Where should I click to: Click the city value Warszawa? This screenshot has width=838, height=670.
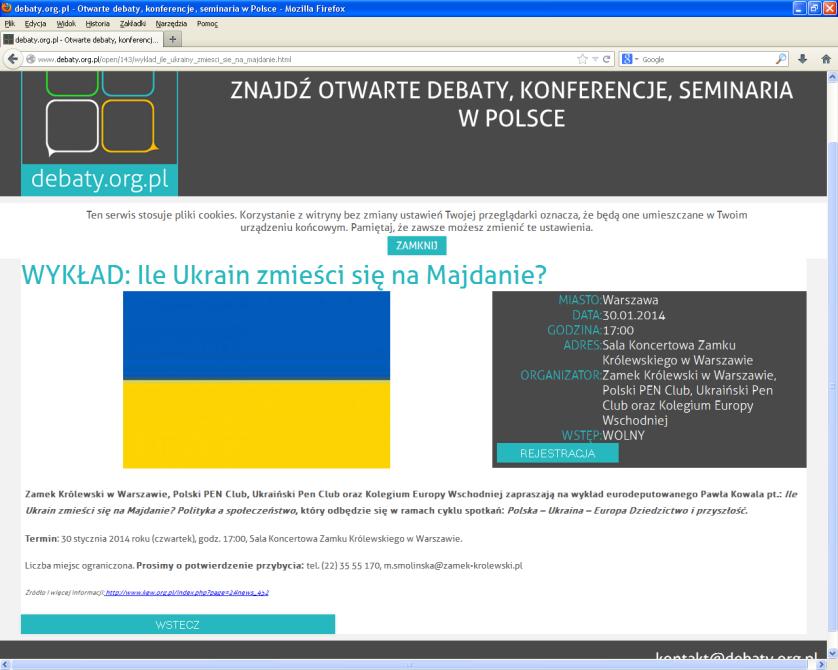click(630, 300)
